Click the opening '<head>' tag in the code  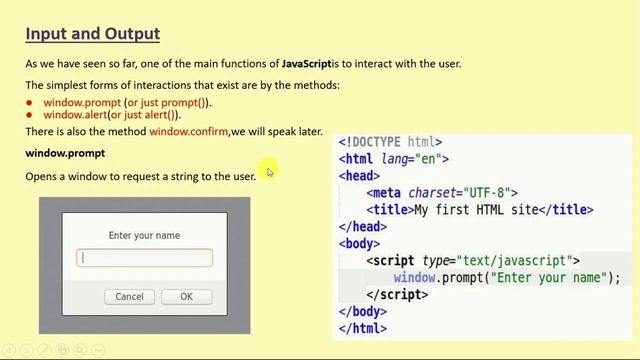[x=359, y=176]
